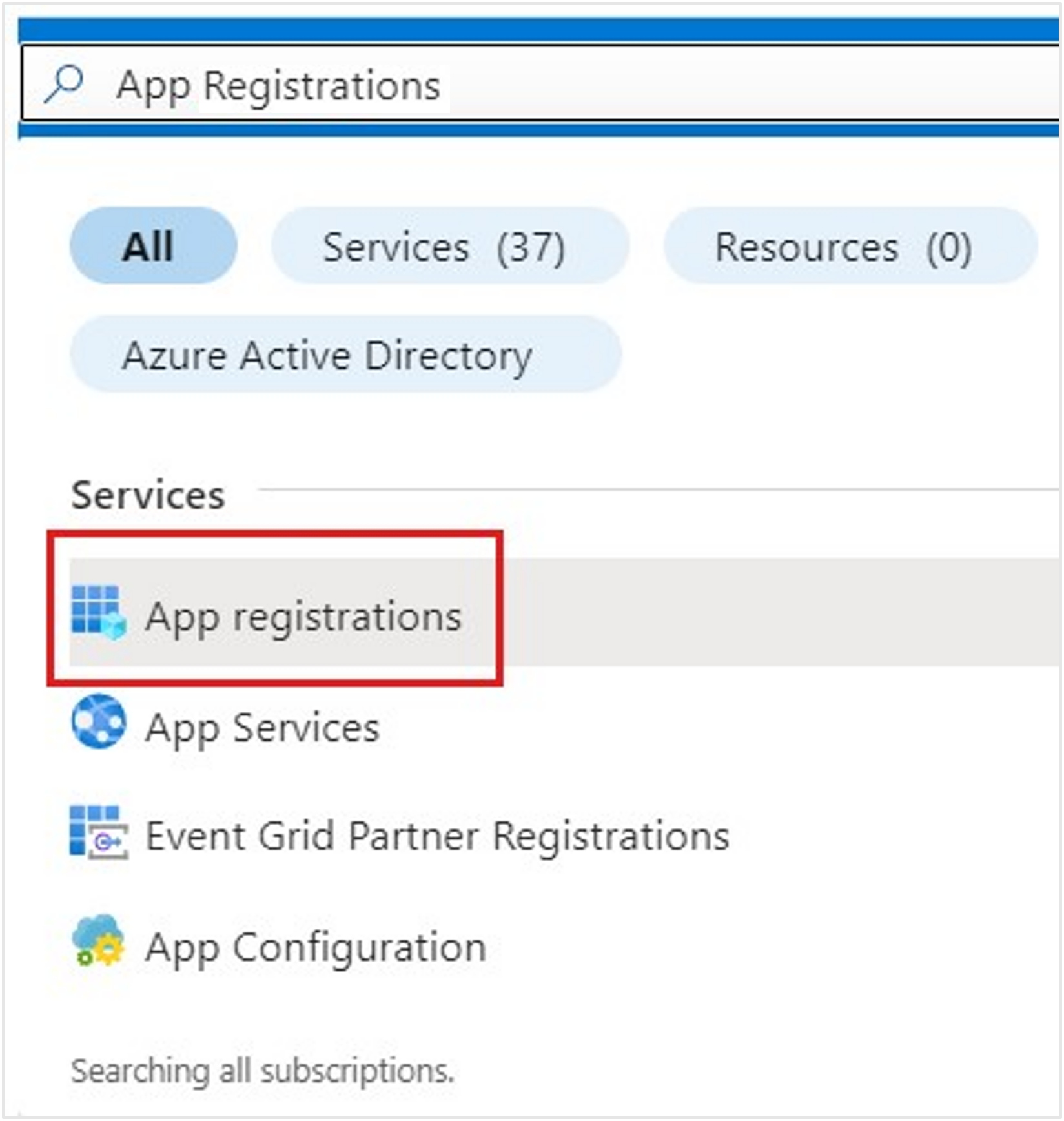The image size is (1064, 1121).
Task: Click the App Configuration cloud gear icon
Action: click(x=98, y=941)
